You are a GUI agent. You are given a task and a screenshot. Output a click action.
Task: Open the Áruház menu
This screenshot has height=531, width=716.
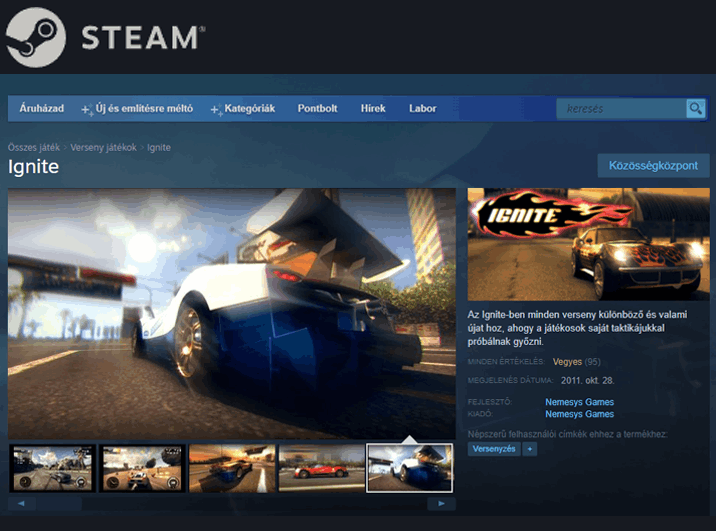point(42,108)
